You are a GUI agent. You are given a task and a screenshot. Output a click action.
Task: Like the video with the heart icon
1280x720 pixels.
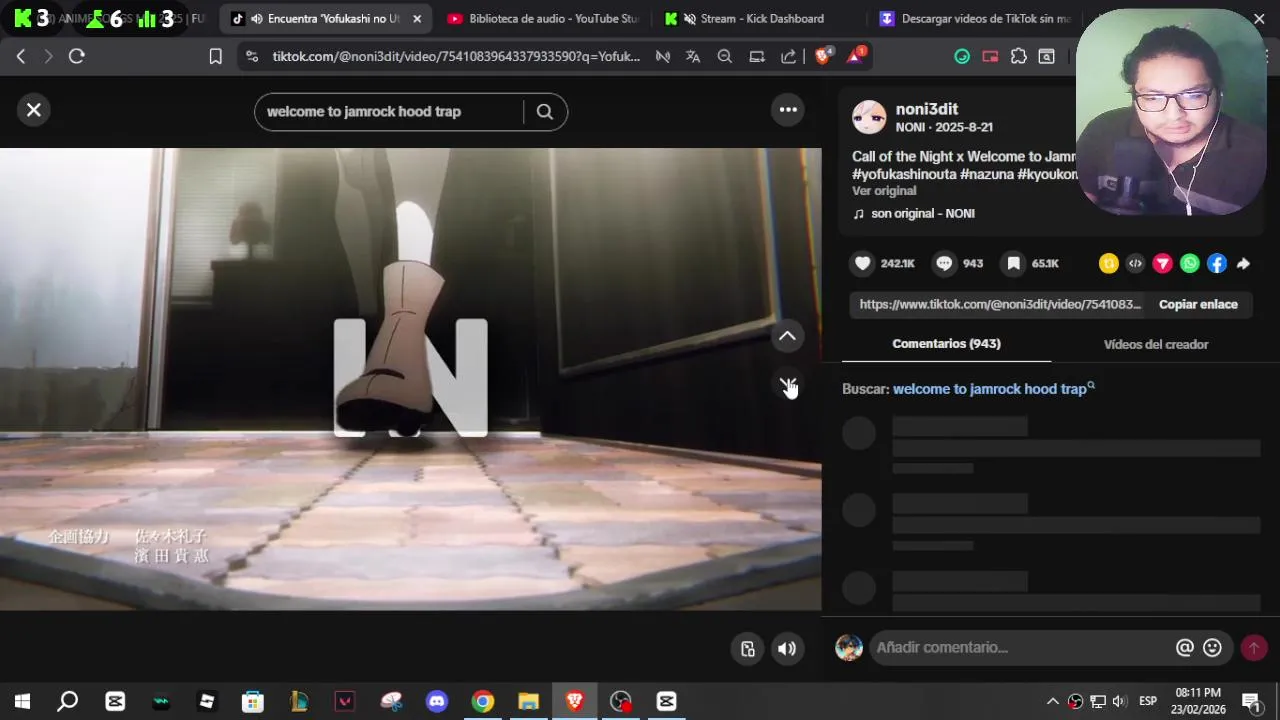863,263
